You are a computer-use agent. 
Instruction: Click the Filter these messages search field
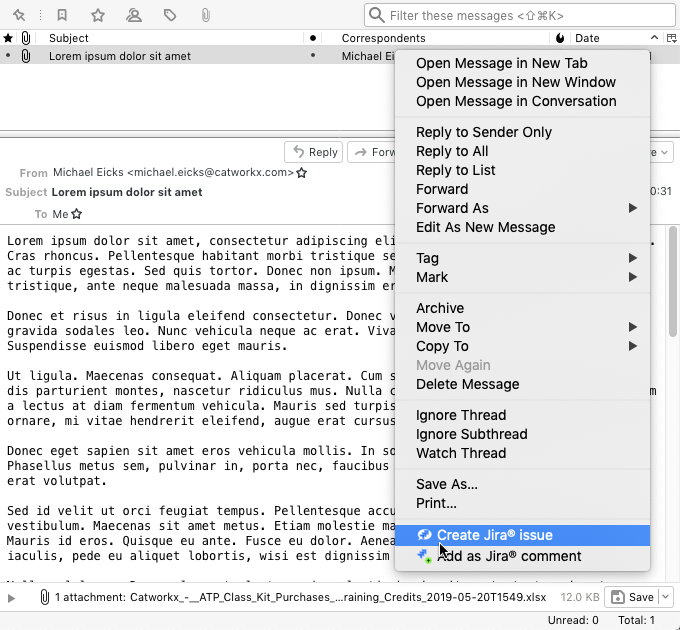pyautogui.click(x=520, y=15)
